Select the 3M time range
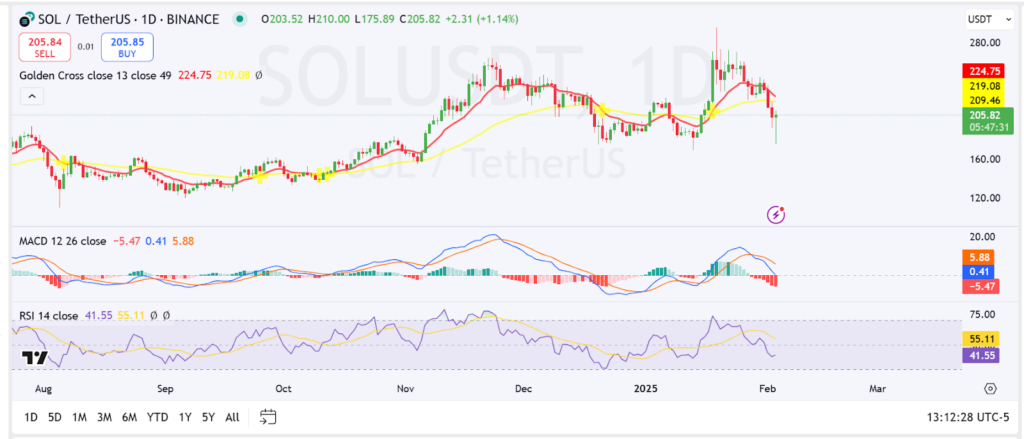This screenshot has height=439, width=1024. click(104, 417)
